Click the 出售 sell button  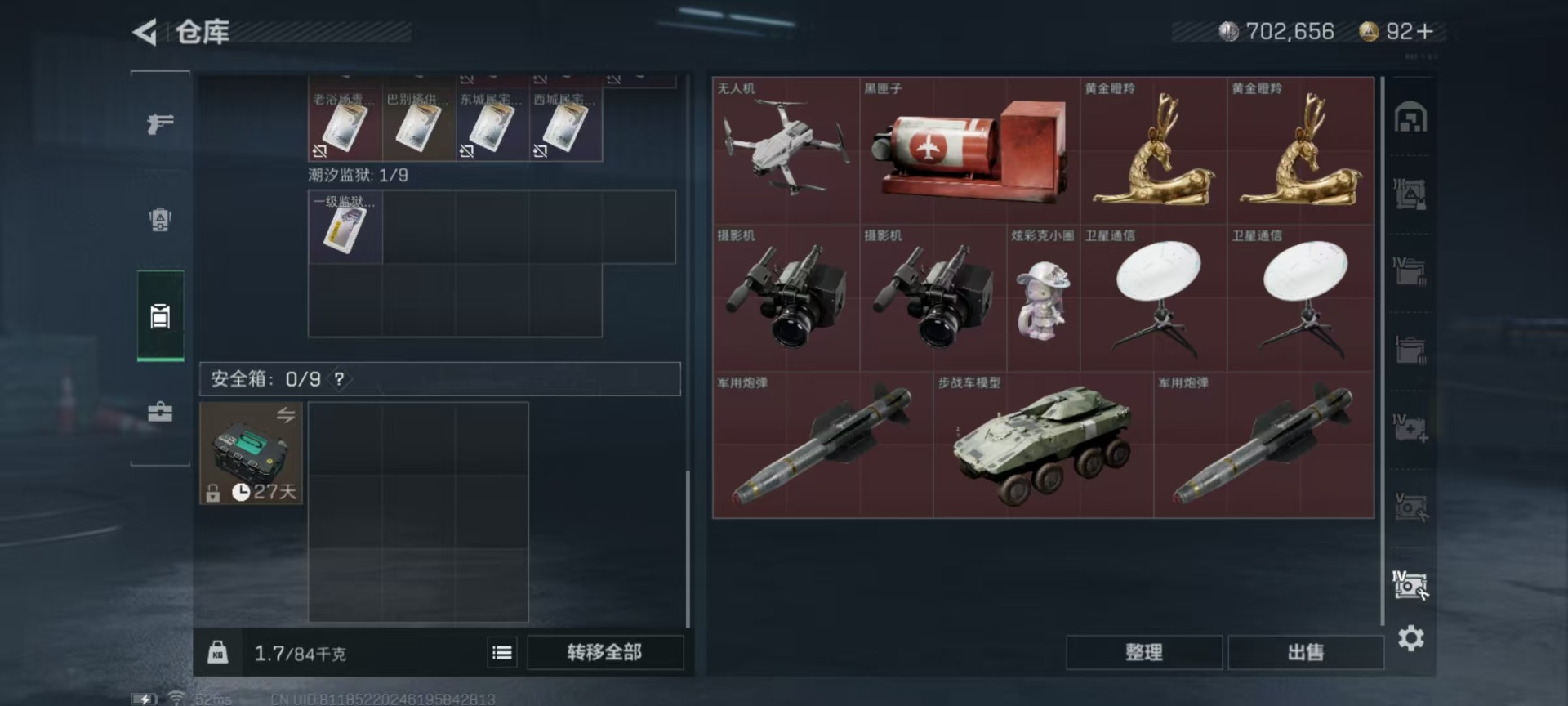click(x=1305, y=652)
